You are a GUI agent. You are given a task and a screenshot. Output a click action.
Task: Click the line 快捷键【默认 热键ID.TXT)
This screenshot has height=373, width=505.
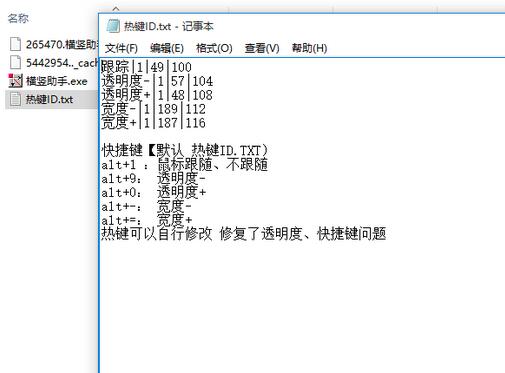coord(185,151)
